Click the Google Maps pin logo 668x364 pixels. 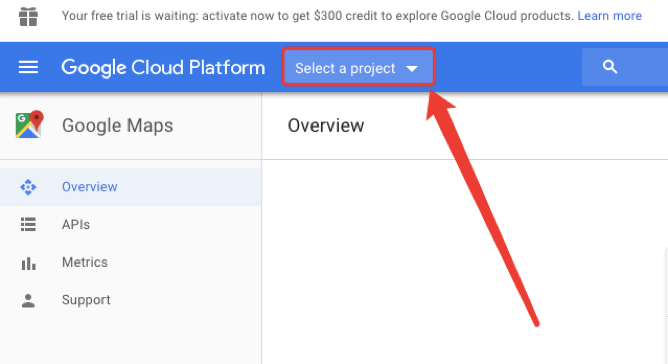[x=29, y=124]
